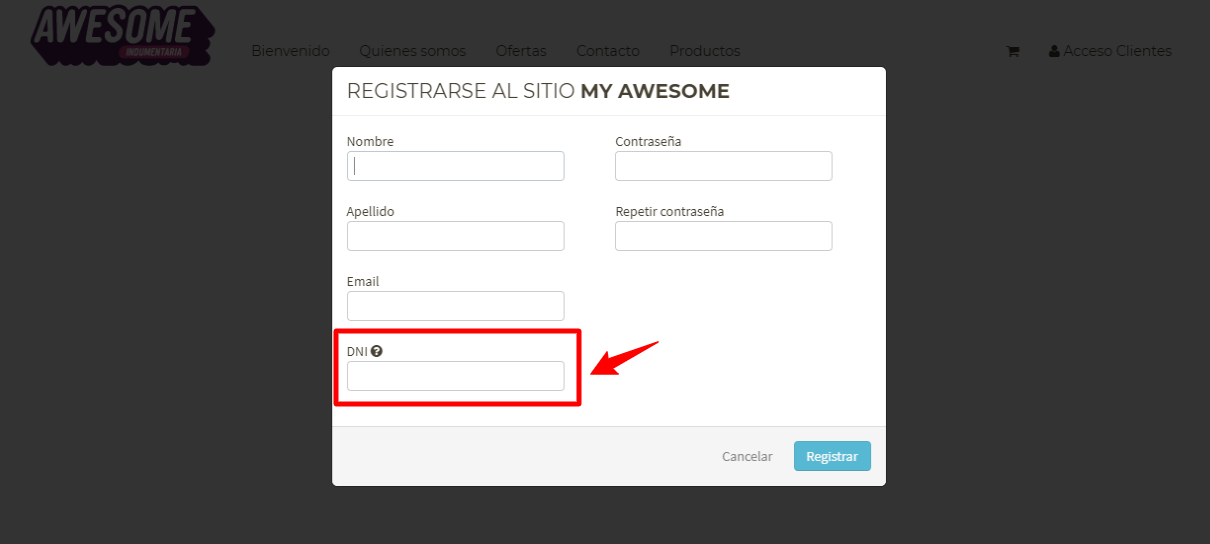Cancel the registration dialog
The height and width of the screenshot is (544, 1210).
click(747, 456)
